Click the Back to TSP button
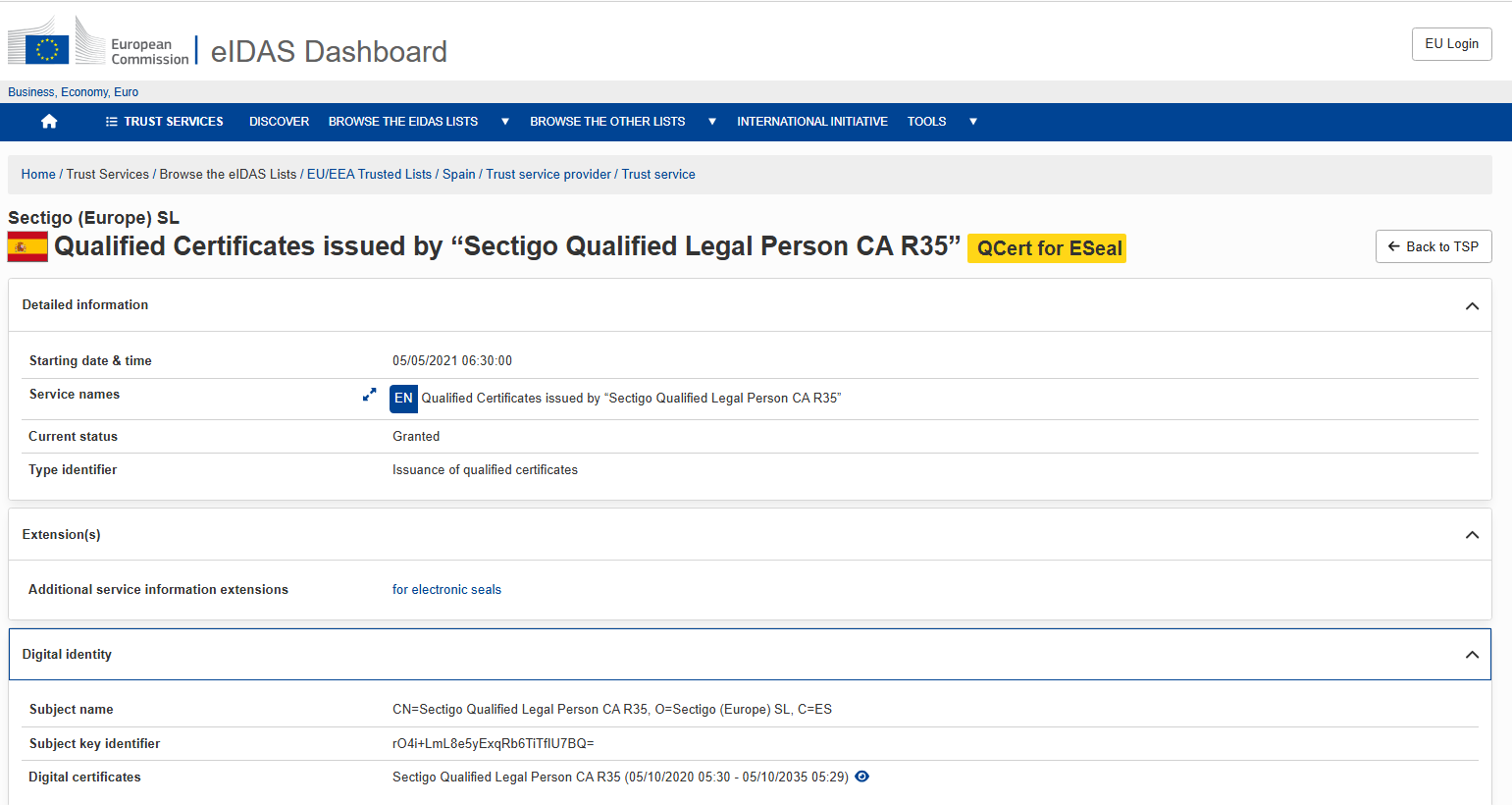The height and width of the screenshot is (805, 1512). pyautogui.click(x=1434, y=246)
